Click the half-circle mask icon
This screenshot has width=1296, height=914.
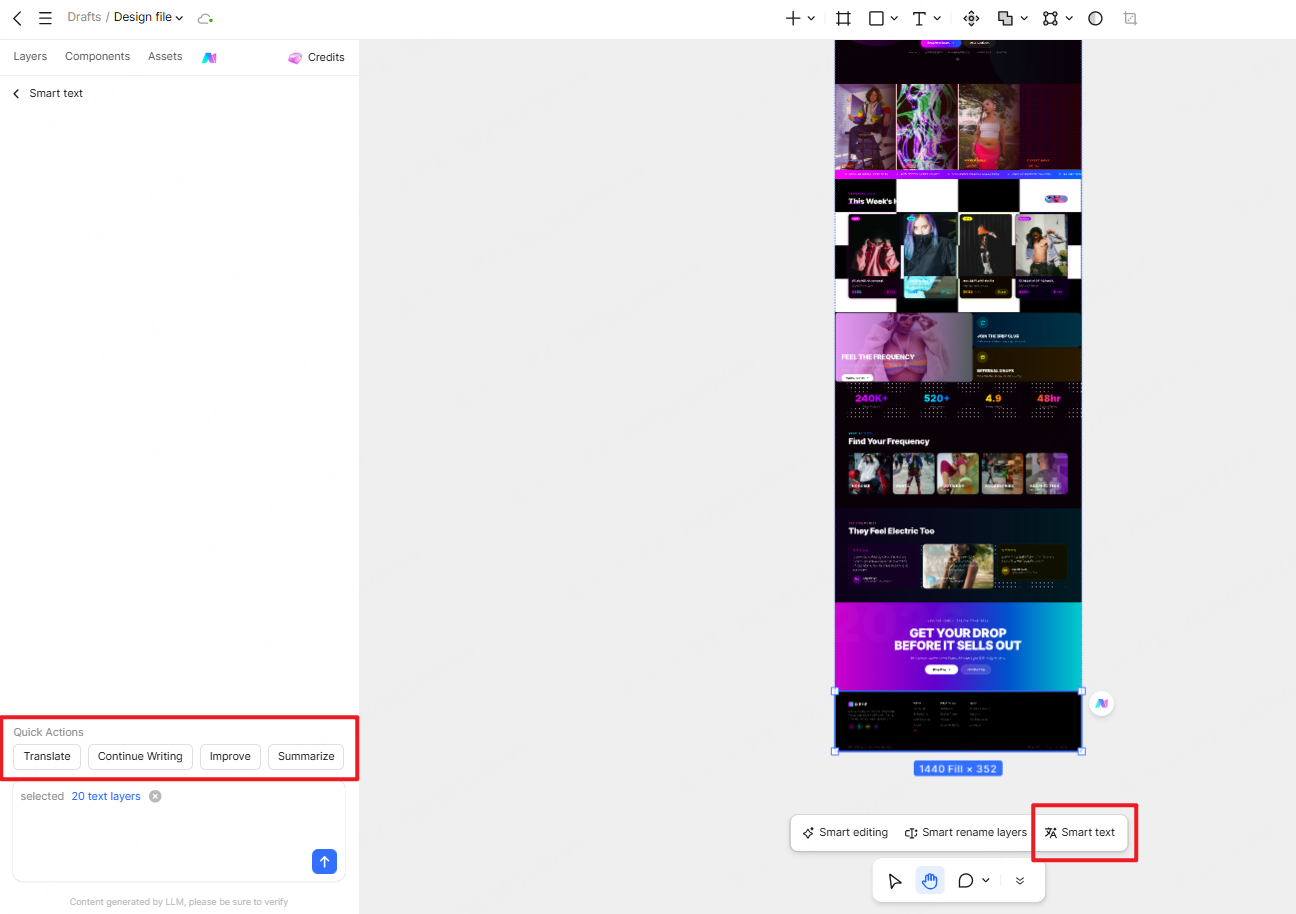click(x=1095, y=18)
